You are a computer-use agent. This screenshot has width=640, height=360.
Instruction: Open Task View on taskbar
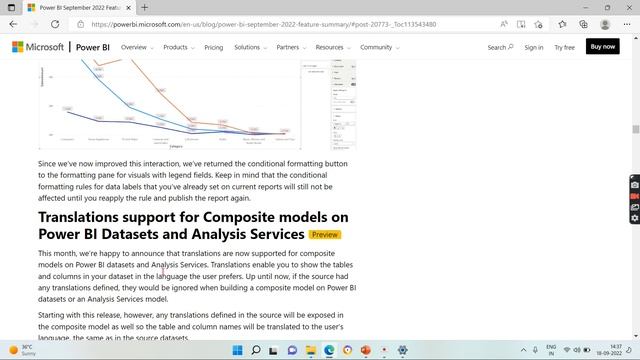pos(273,350)
